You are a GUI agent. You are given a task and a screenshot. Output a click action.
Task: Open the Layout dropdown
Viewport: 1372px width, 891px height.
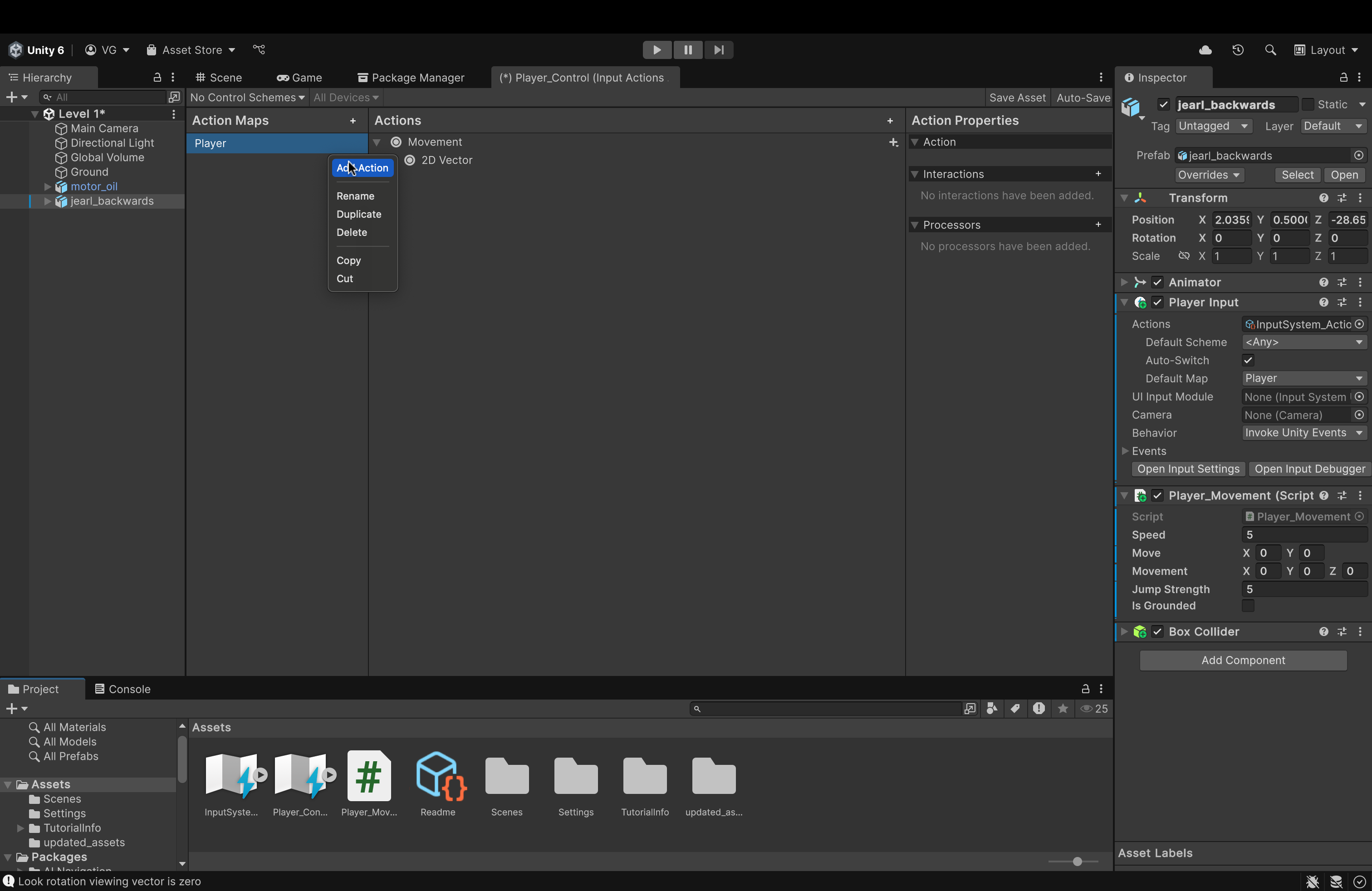click(x=1326, y=50)
